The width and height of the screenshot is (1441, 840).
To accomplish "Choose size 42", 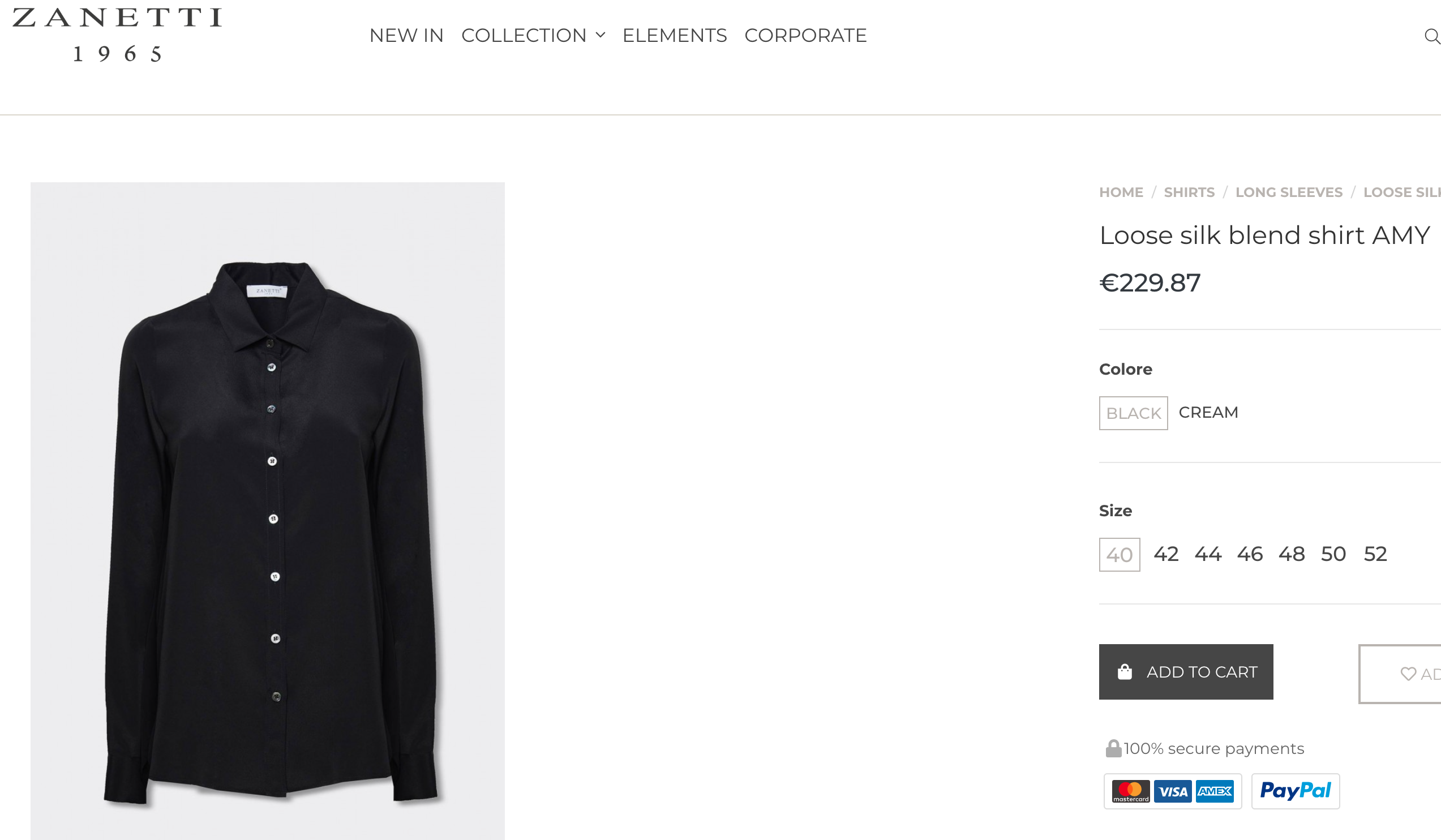I will [x=1166, y=554].
